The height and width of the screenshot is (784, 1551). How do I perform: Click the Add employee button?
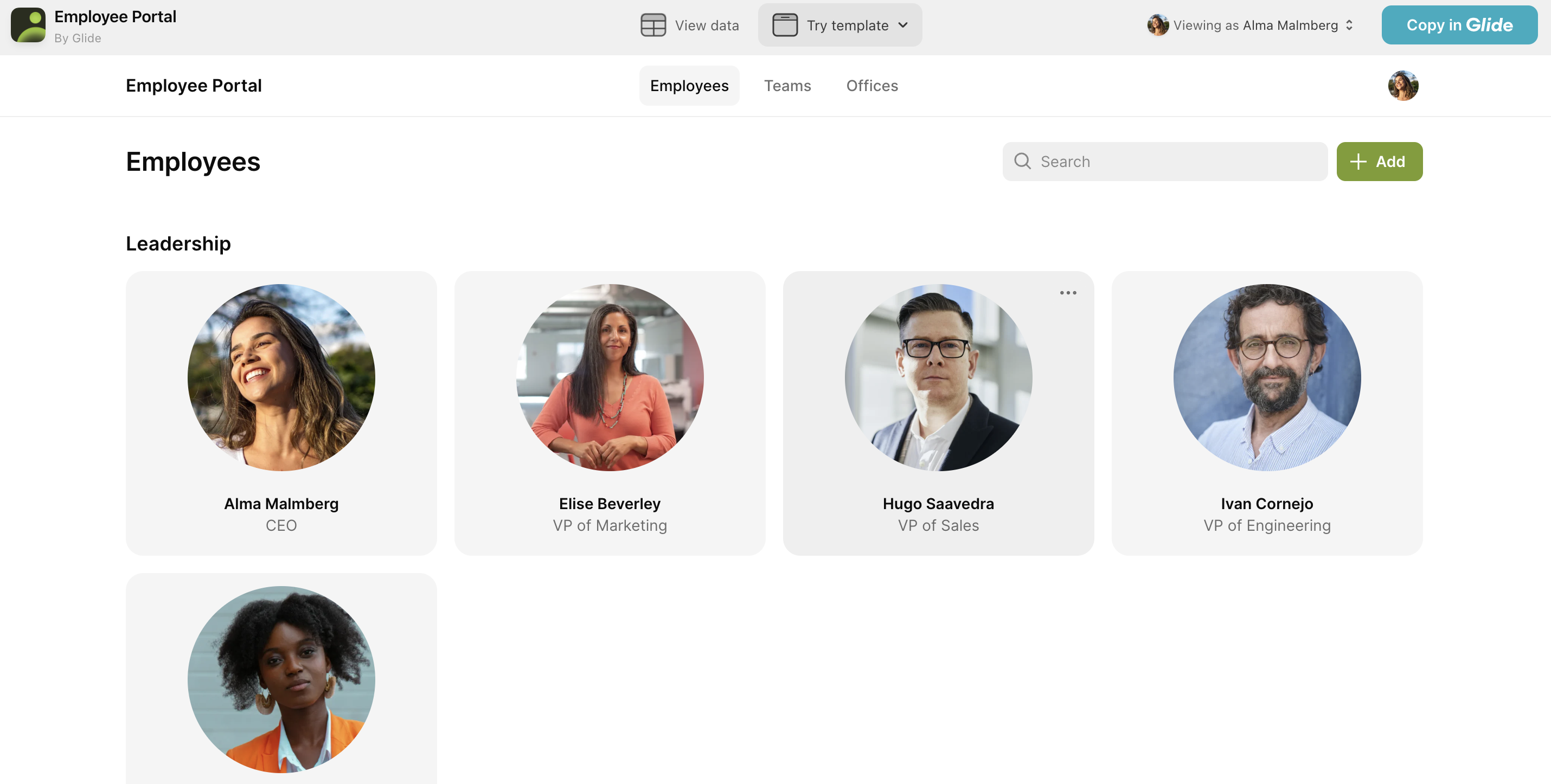(x=1379, y=162)
